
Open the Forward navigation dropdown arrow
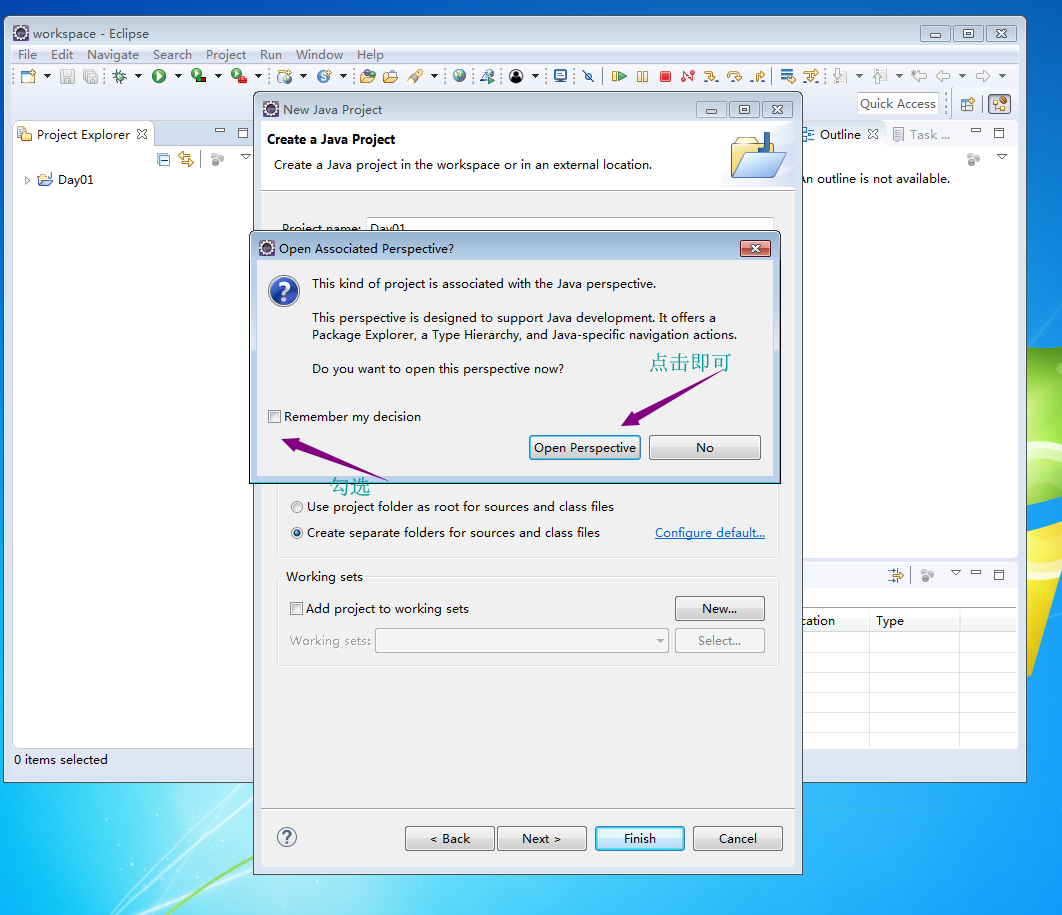[1002, 77]
